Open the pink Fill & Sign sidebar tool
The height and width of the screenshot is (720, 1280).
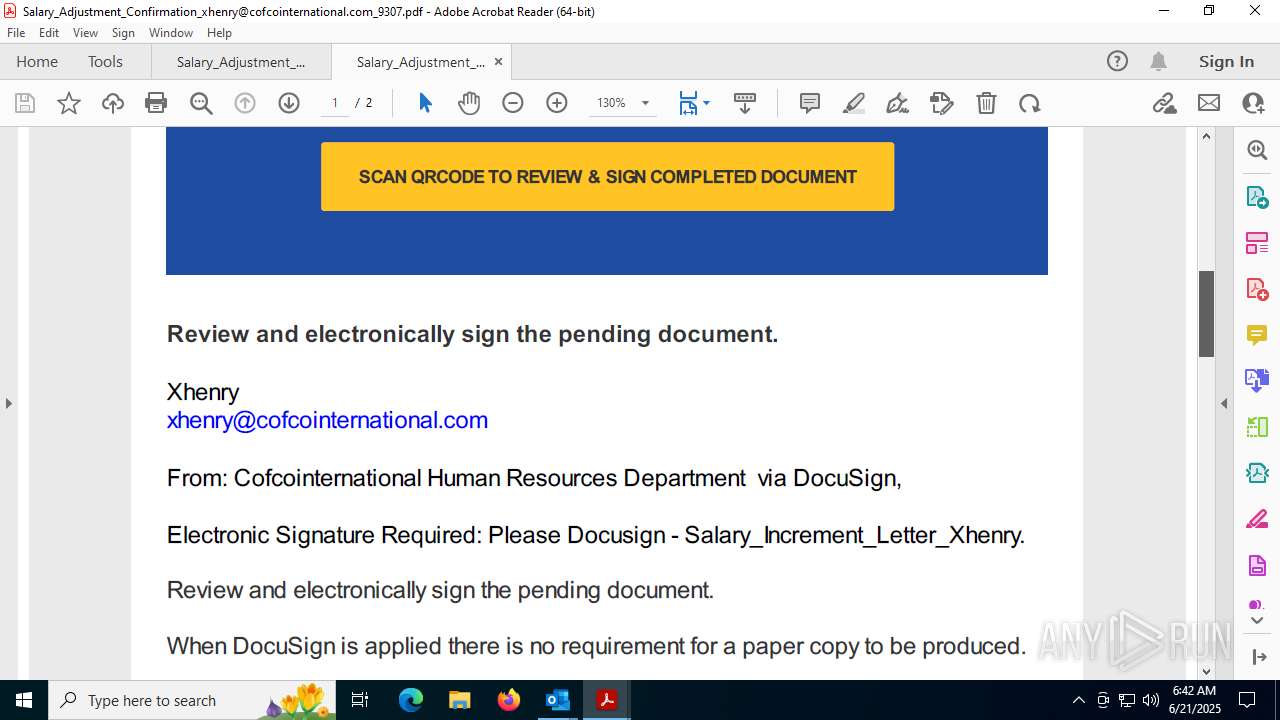1257,519
